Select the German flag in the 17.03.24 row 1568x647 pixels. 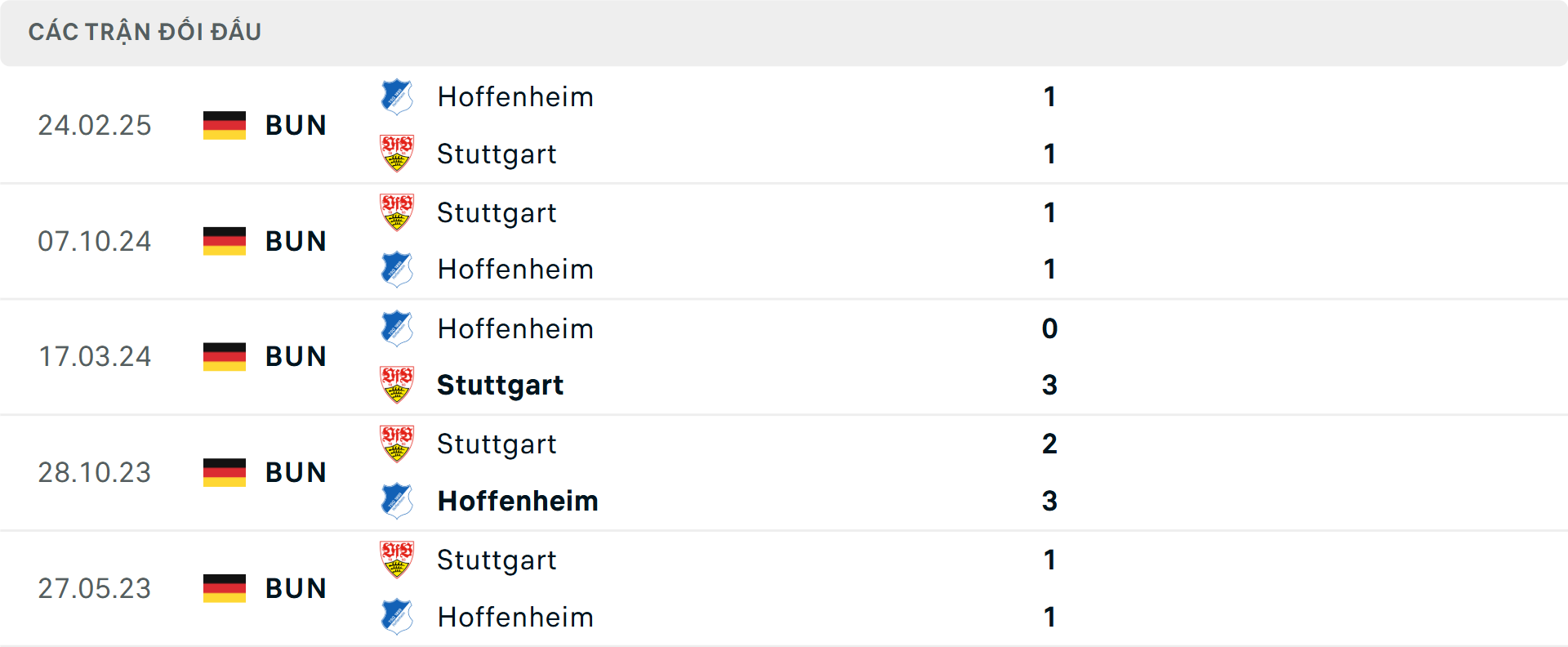point(224,355)
